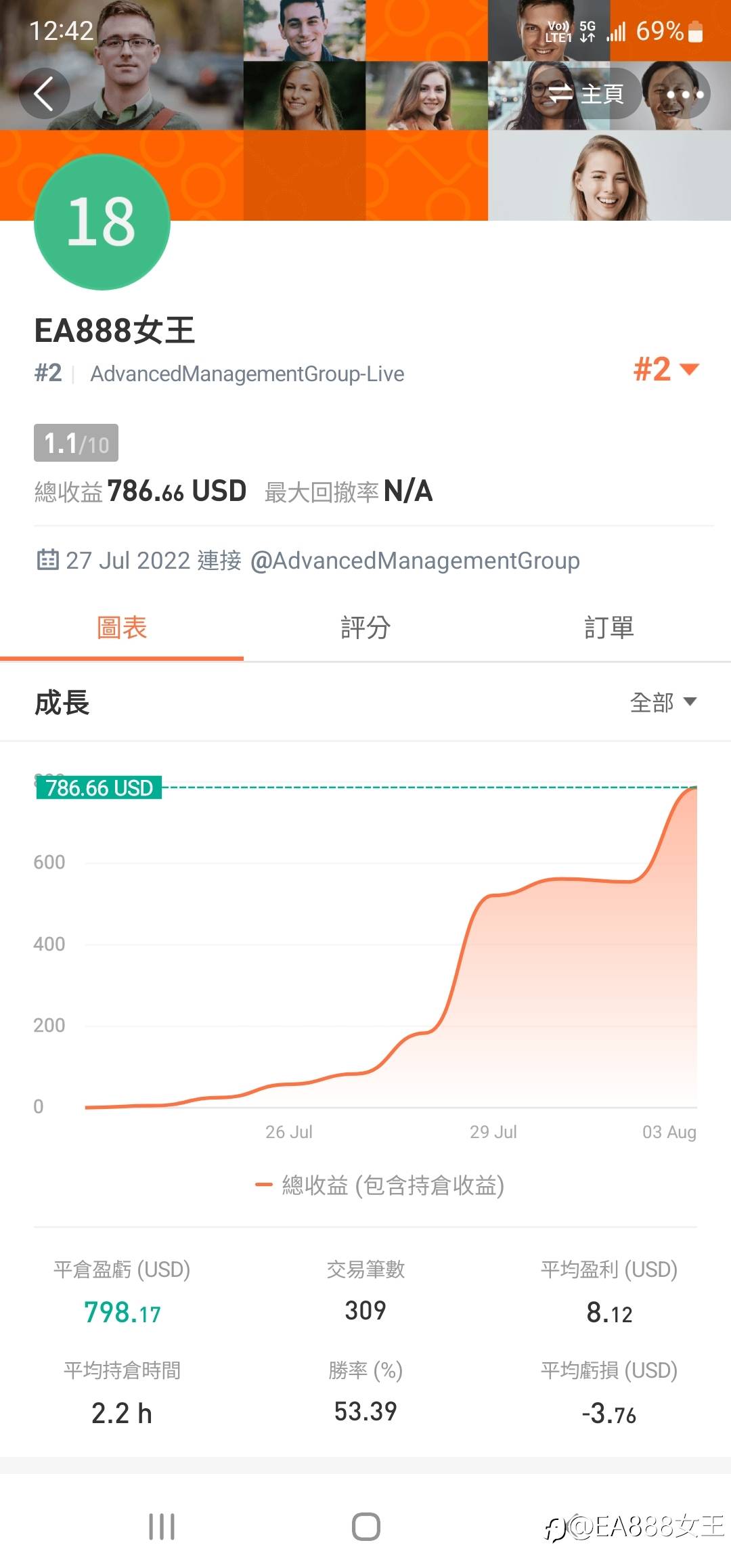This screenshot has height=1568, width=731.
Task: Switch to the 評分 tab
Action: click(x=365, y=628)
